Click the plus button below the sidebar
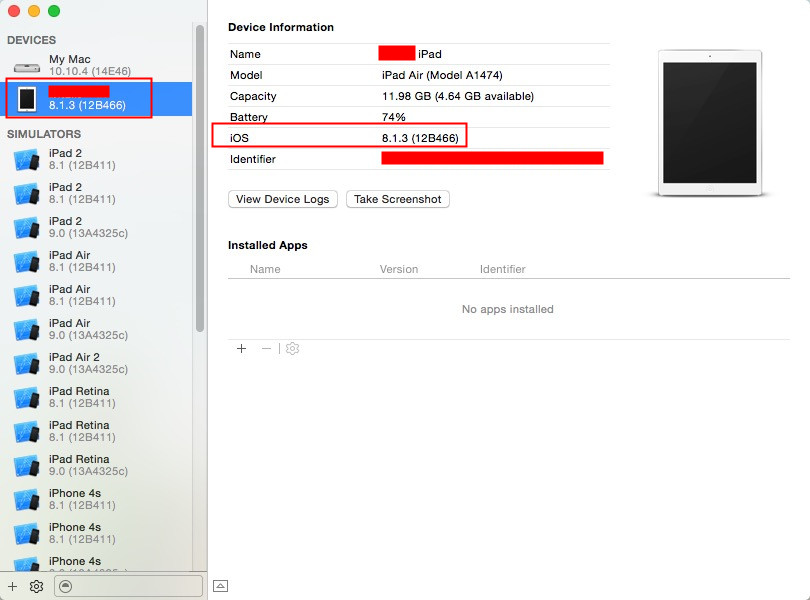The image size is (810, 600). point(12,586)
